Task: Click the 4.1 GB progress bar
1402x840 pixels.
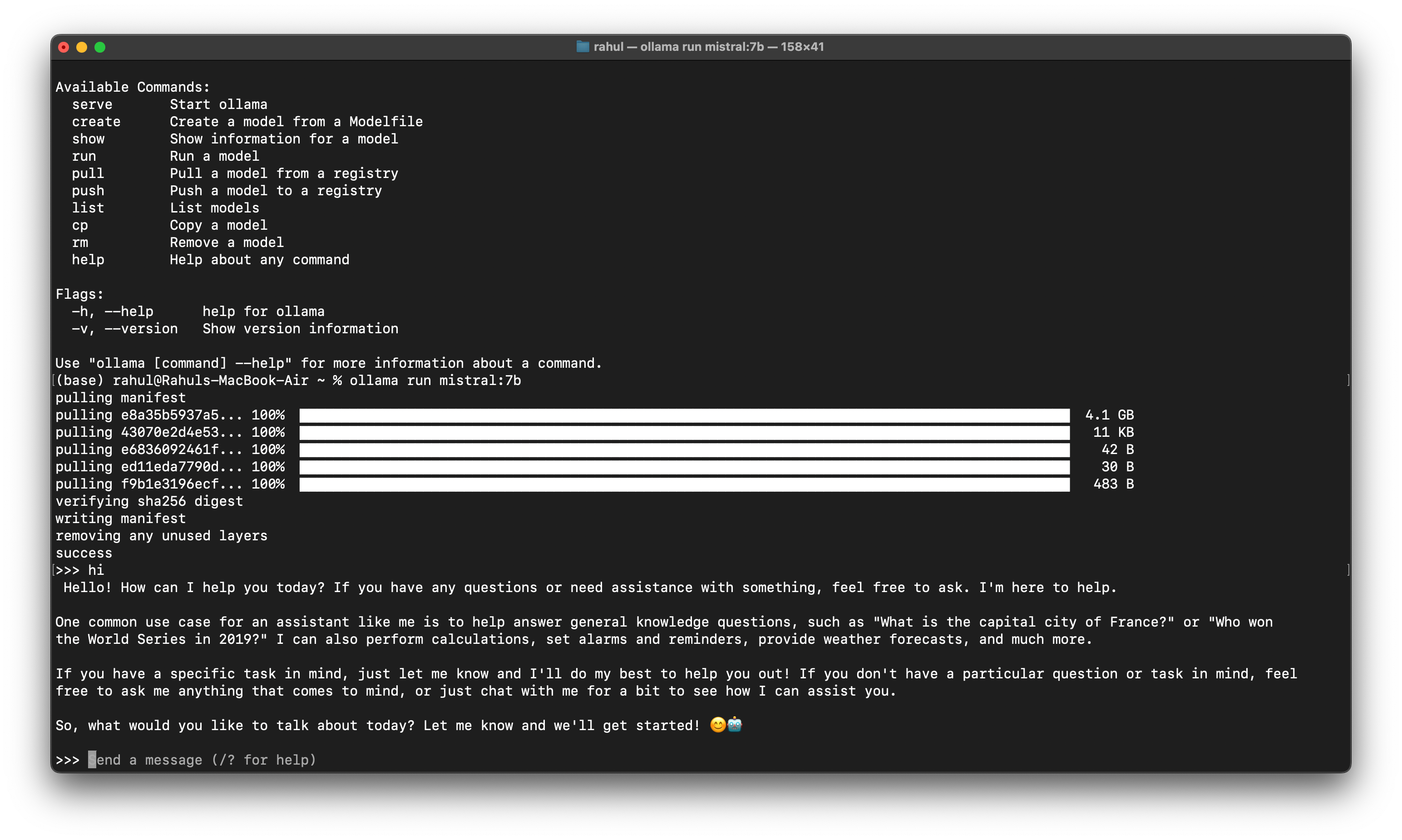Action: coord(684,415)
